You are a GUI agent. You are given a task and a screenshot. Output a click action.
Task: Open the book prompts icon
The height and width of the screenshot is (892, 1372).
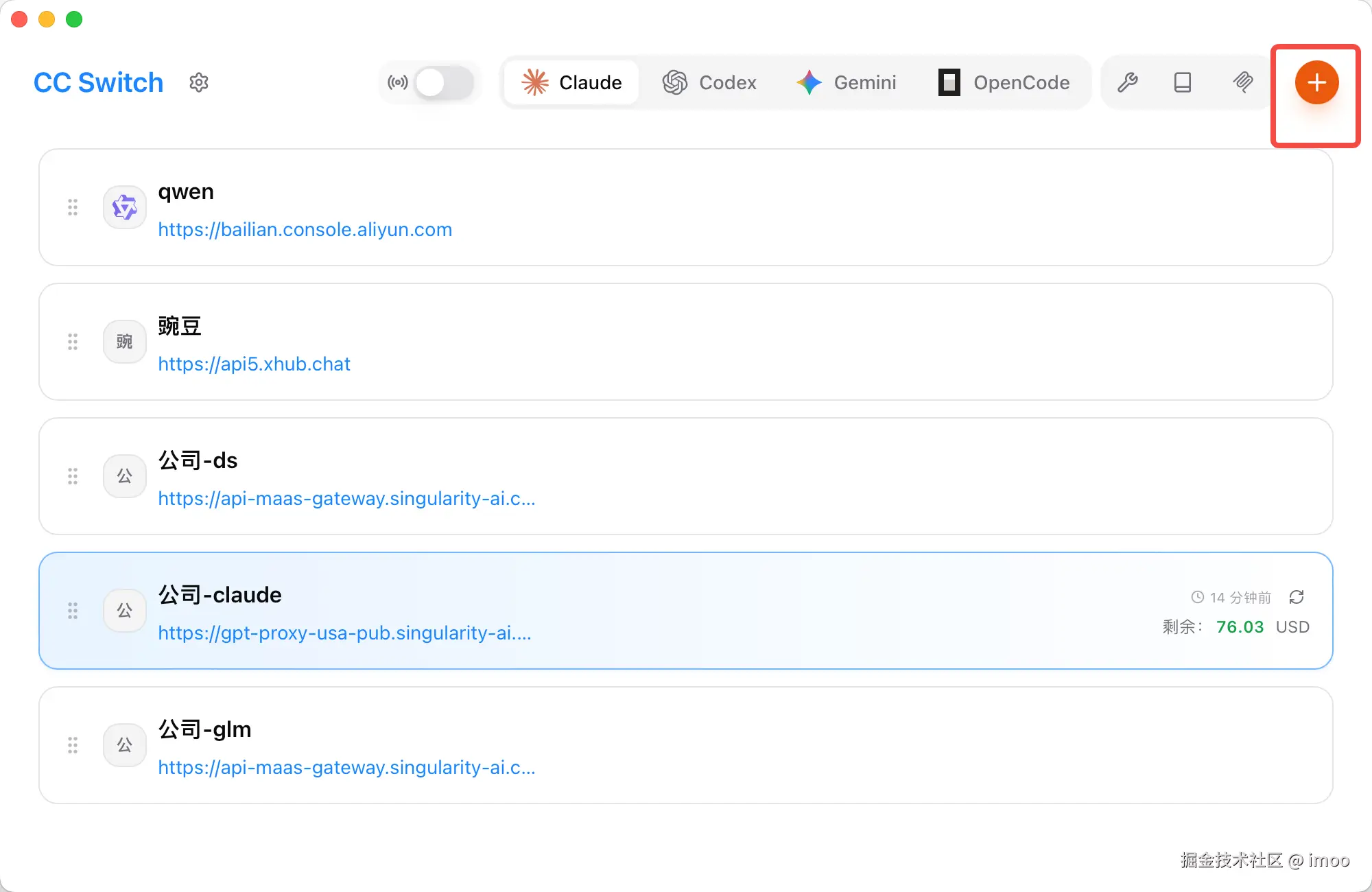(1182, 82)
